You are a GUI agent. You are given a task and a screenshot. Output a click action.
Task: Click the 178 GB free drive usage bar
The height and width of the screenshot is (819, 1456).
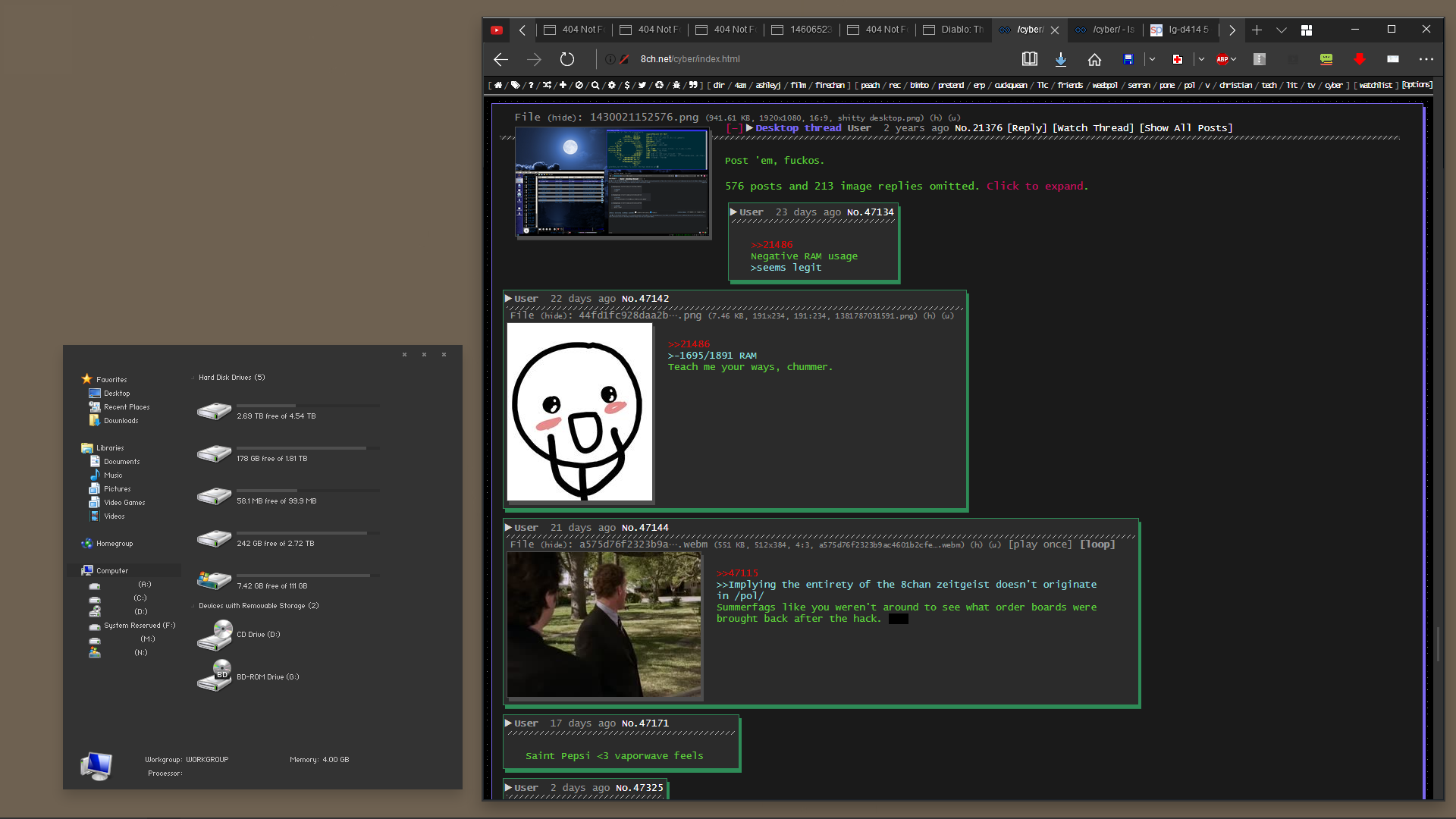(x=309, y=448)
